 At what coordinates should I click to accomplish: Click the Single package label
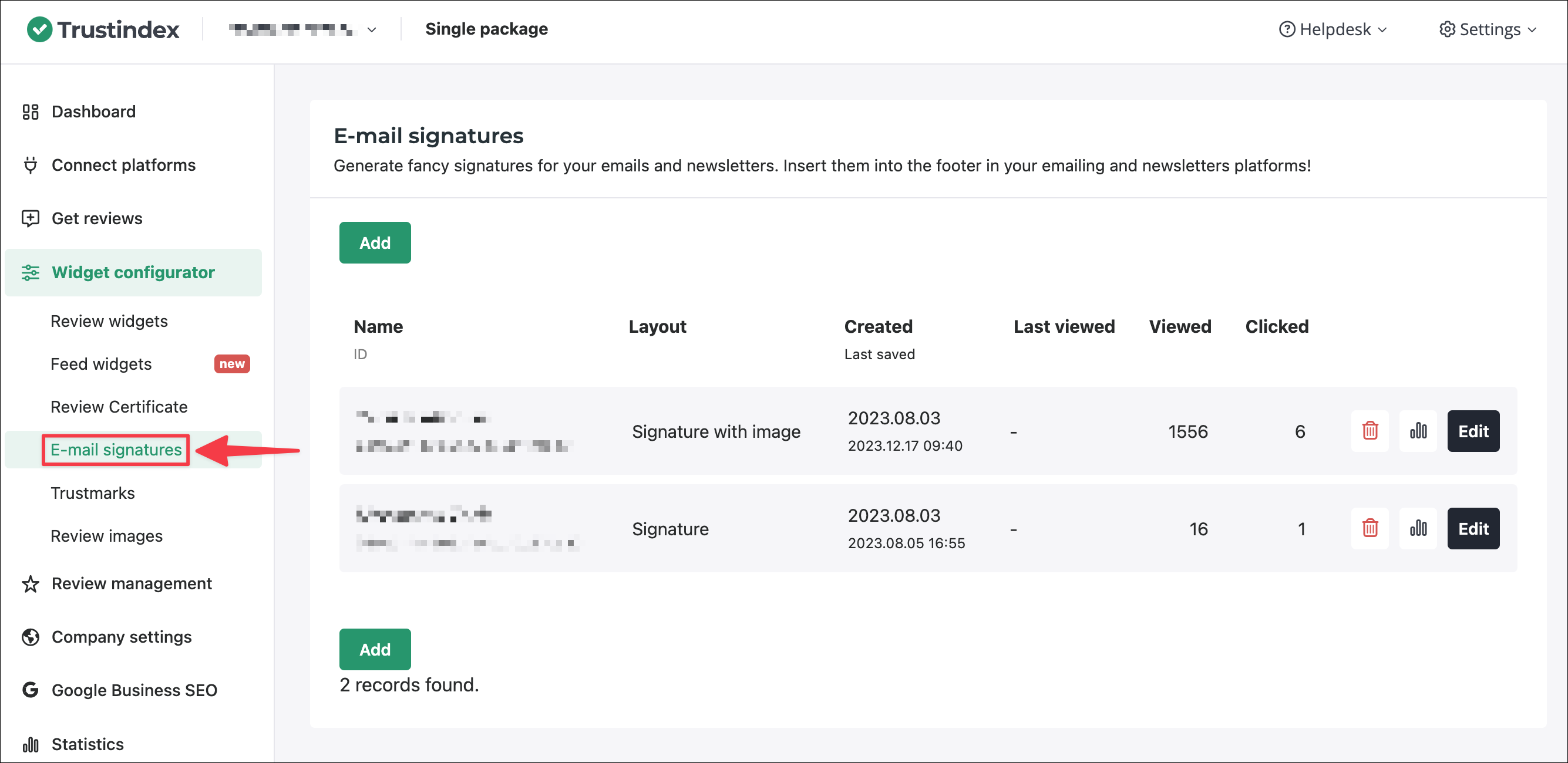click(x=486, y=29)
